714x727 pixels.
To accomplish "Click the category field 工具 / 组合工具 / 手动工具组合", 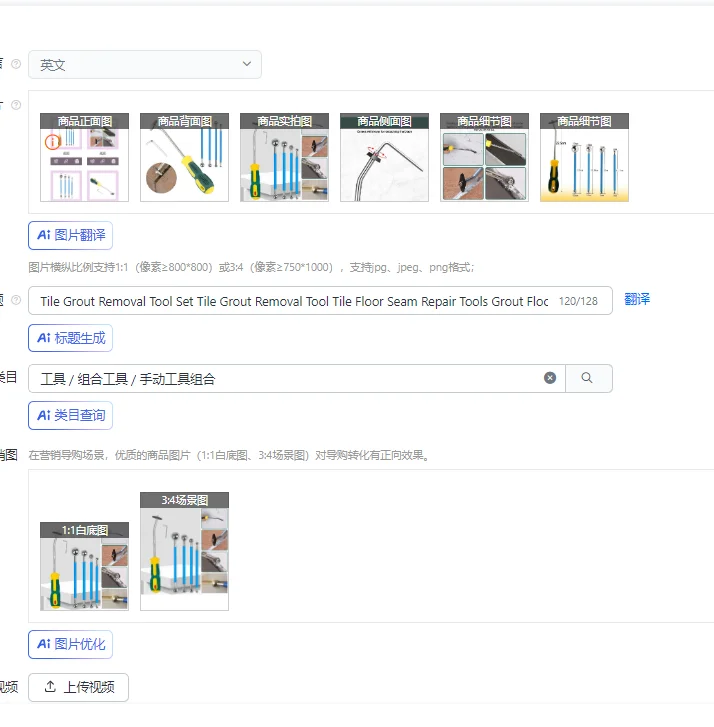I will 297,378.
